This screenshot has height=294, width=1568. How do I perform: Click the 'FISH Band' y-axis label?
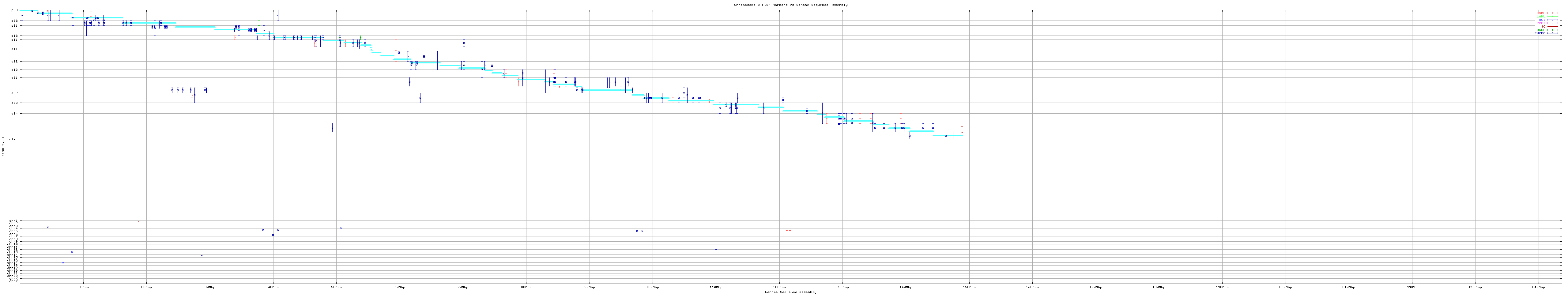coord(3,146)
